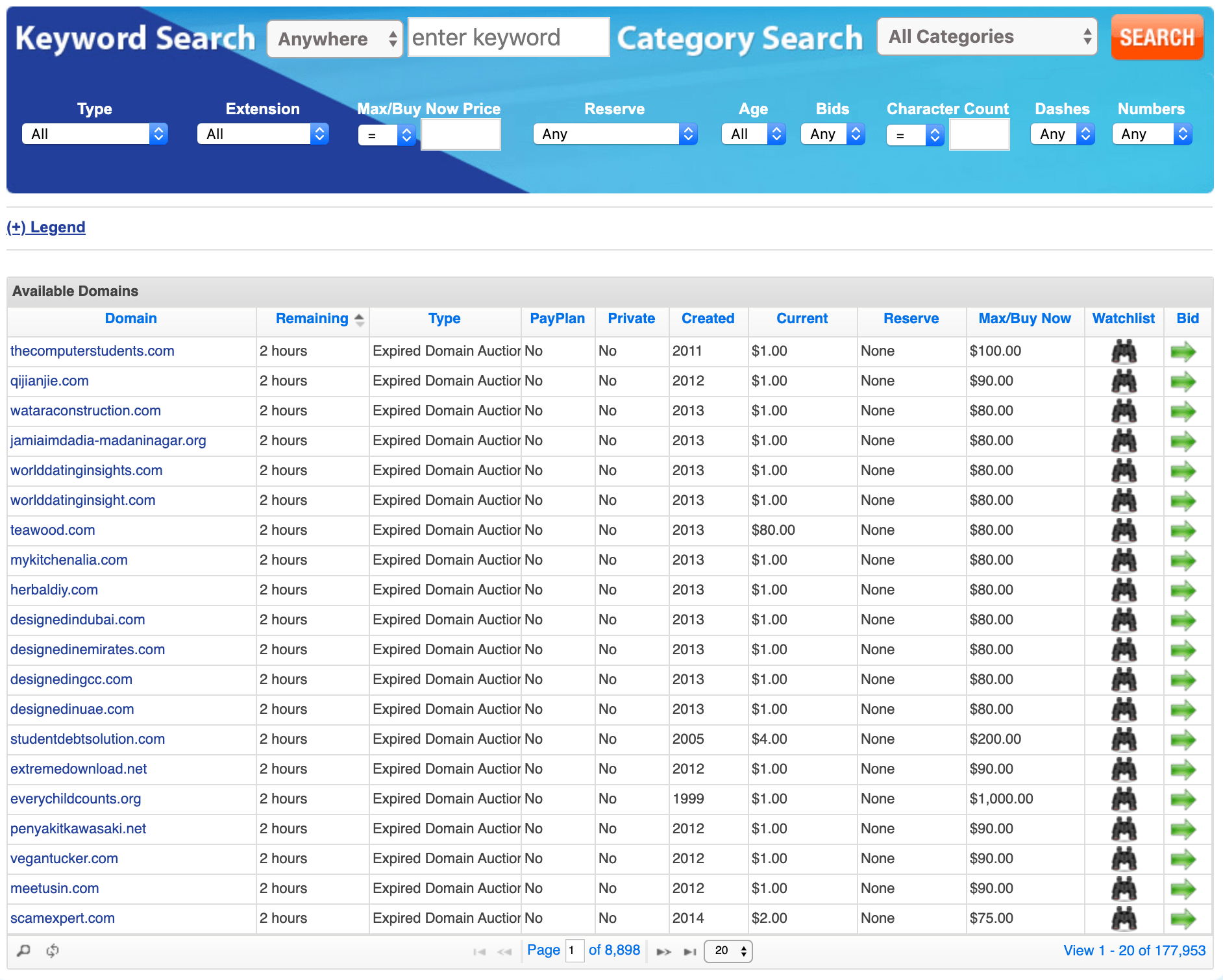This screenshot has width=1223, height=980.
Task: Expand the (+) Legend link
Action: click(x=45, y=227)
